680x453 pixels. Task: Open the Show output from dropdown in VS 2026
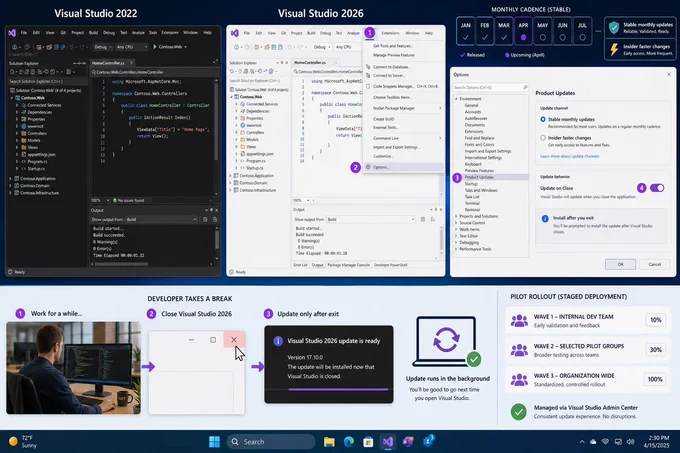pos(371,219)
